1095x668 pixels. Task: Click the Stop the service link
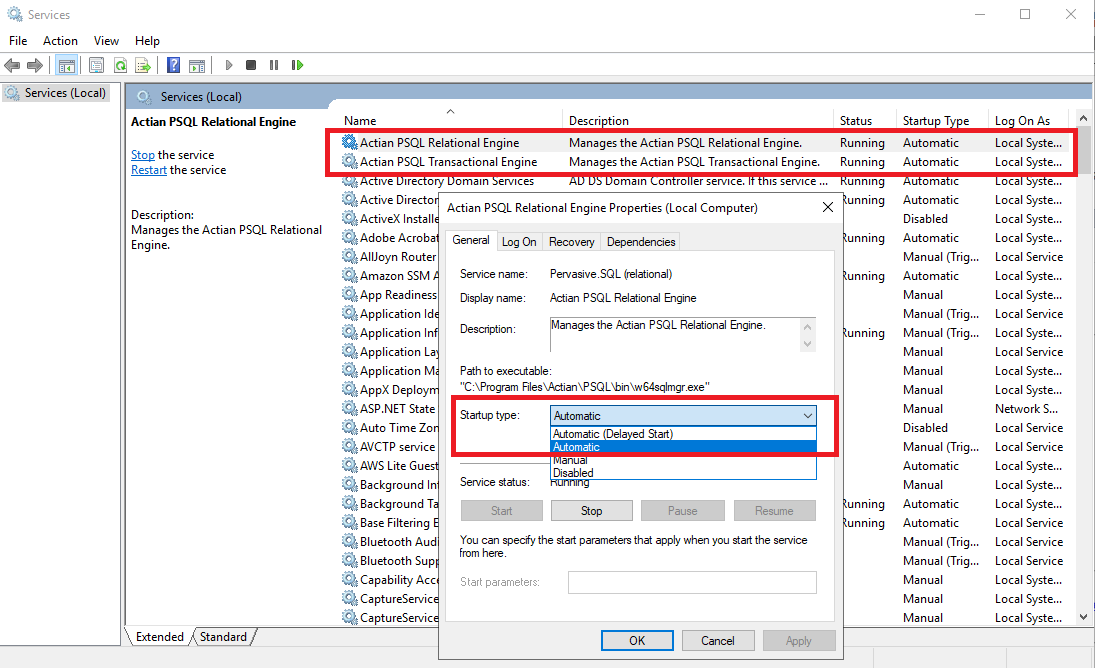point(142,155)
